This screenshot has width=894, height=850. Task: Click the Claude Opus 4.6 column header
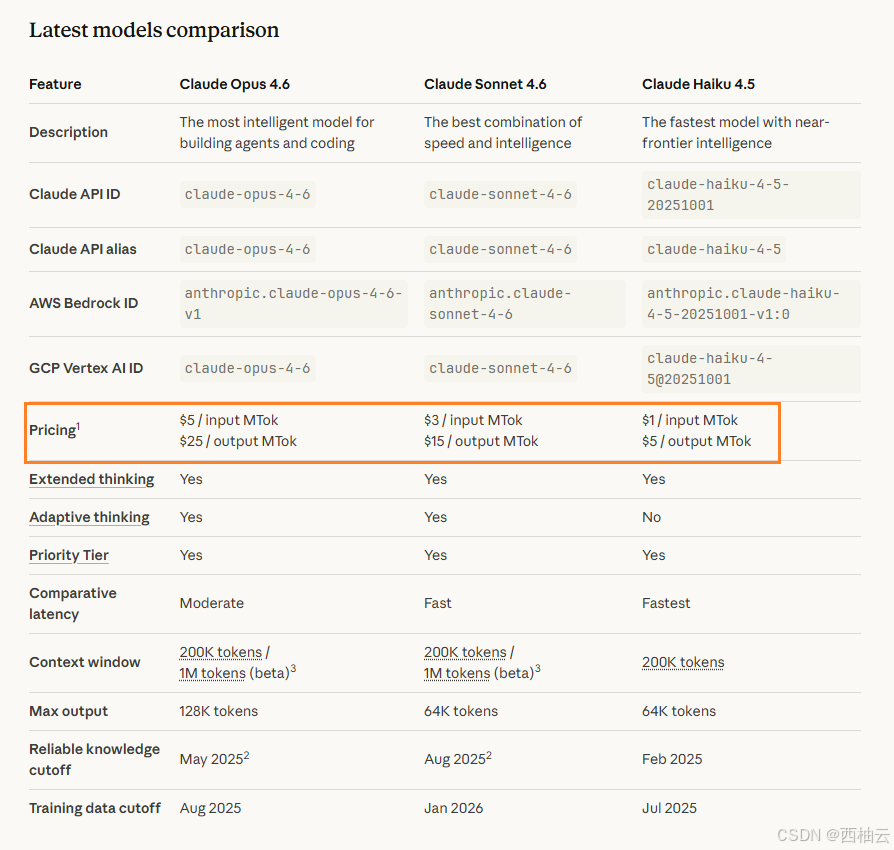[x=234, y=84]
